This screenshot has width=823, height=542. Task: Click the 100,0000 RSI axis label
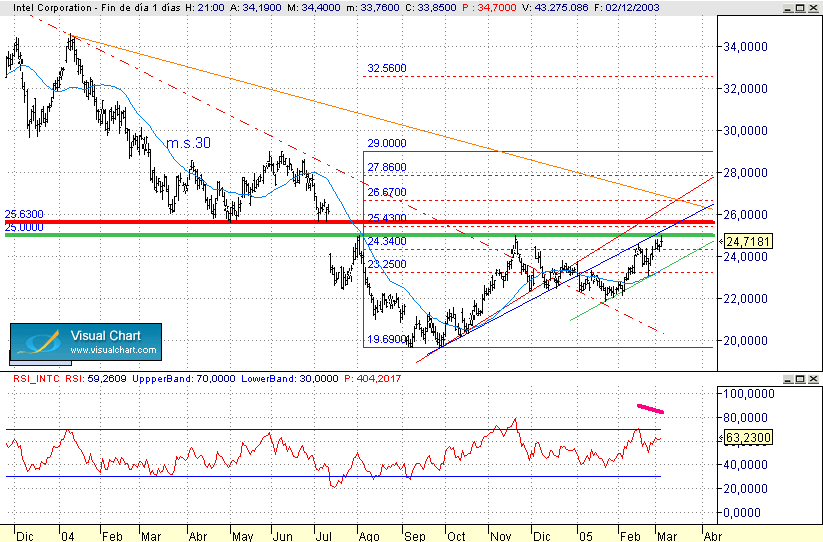pyautogui.click(x=748, y=394)
